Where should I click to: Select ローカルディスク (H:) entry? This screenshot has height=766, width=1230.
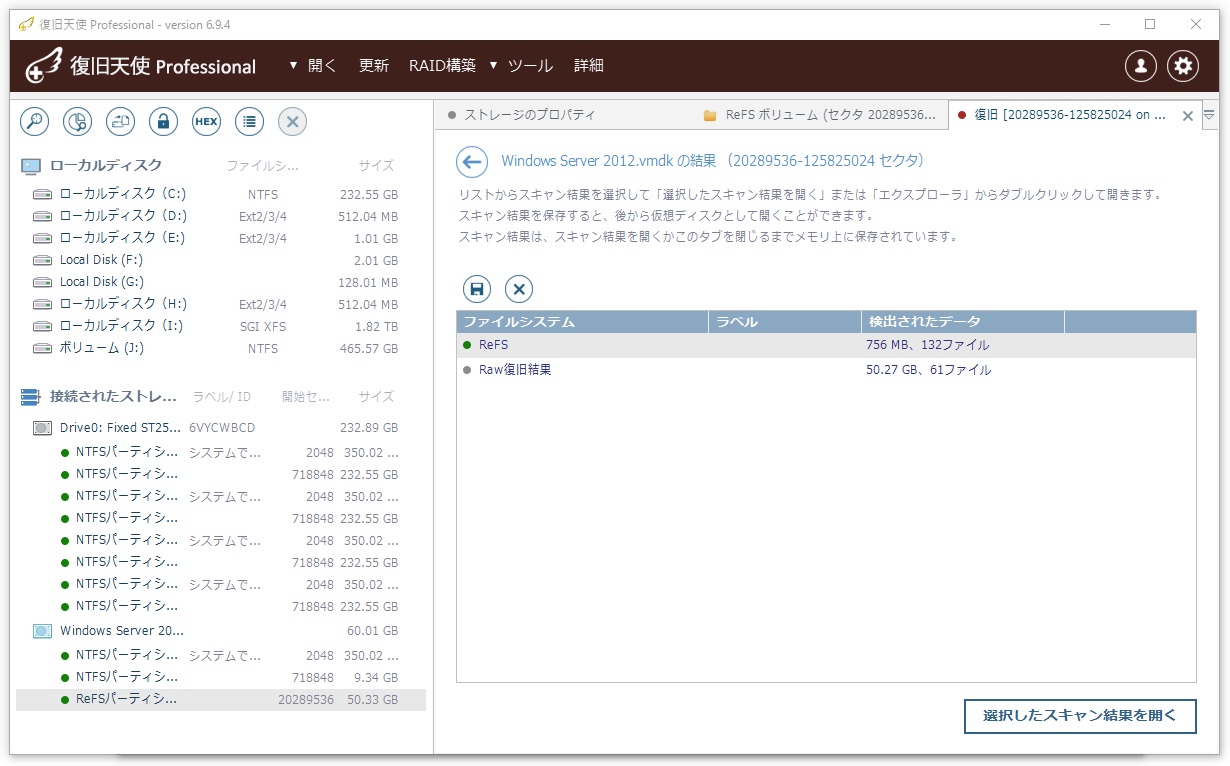click(221, 304)
